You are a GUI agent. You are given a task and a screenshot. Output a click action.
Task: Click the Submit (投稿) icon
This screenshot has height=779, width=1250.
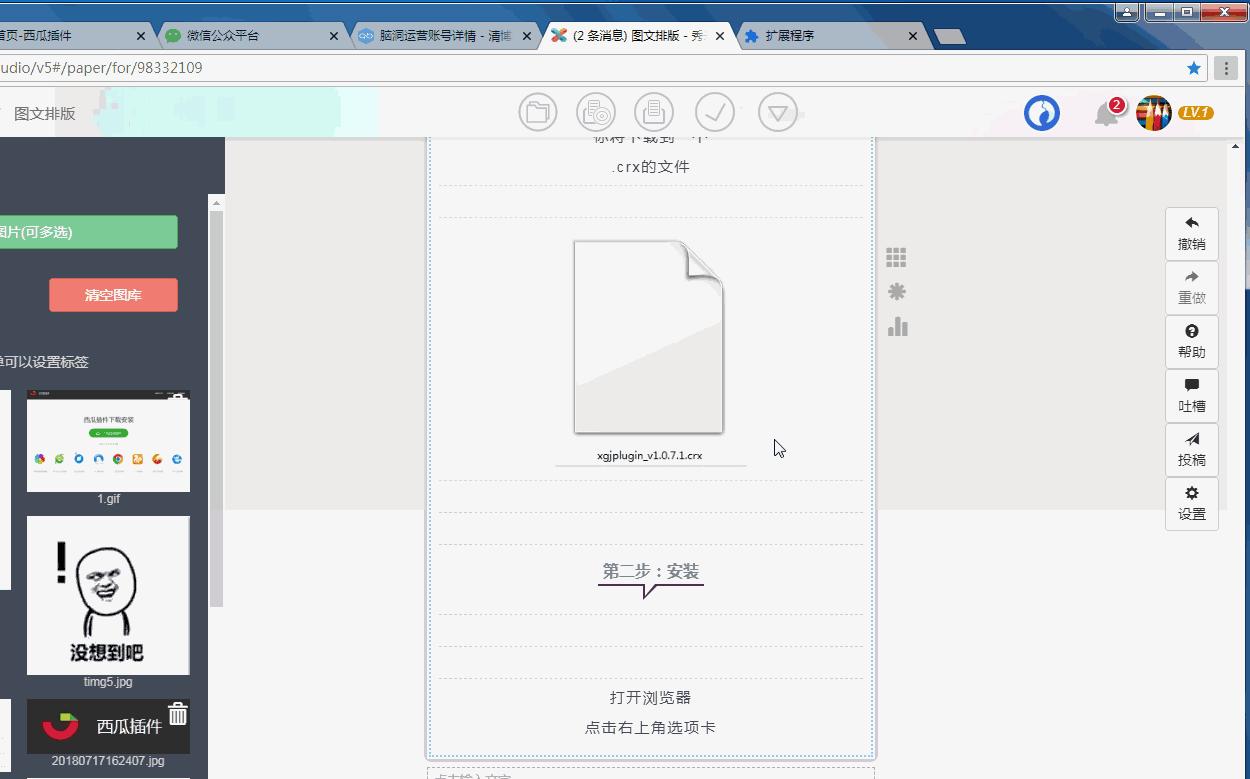point(1191,449)
